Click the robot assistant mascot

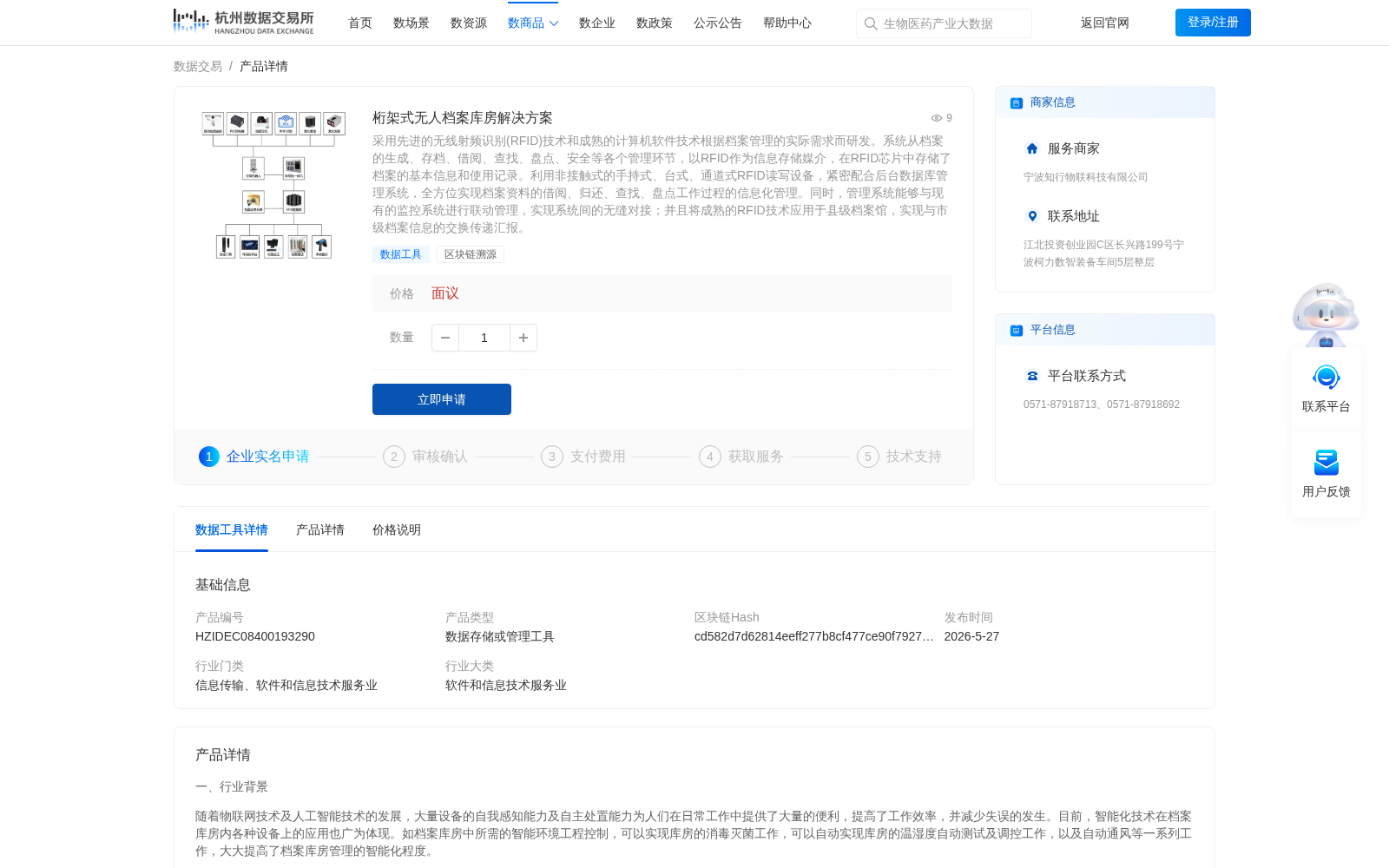click(1326, 315)
